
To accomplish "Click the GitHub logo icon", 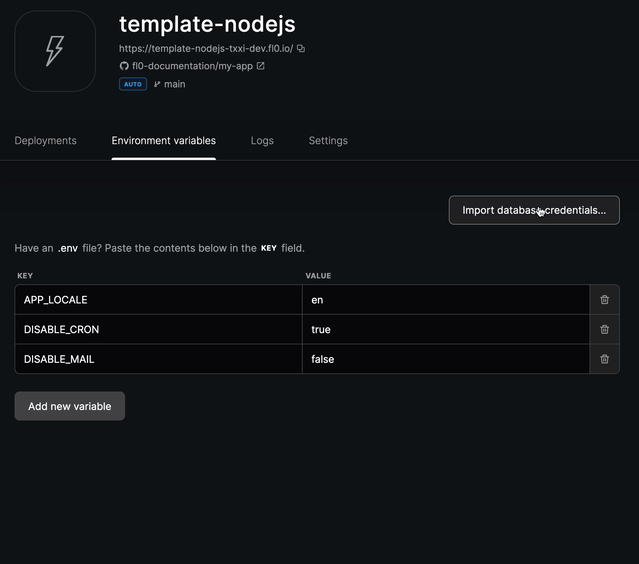I will coord(124,66).
